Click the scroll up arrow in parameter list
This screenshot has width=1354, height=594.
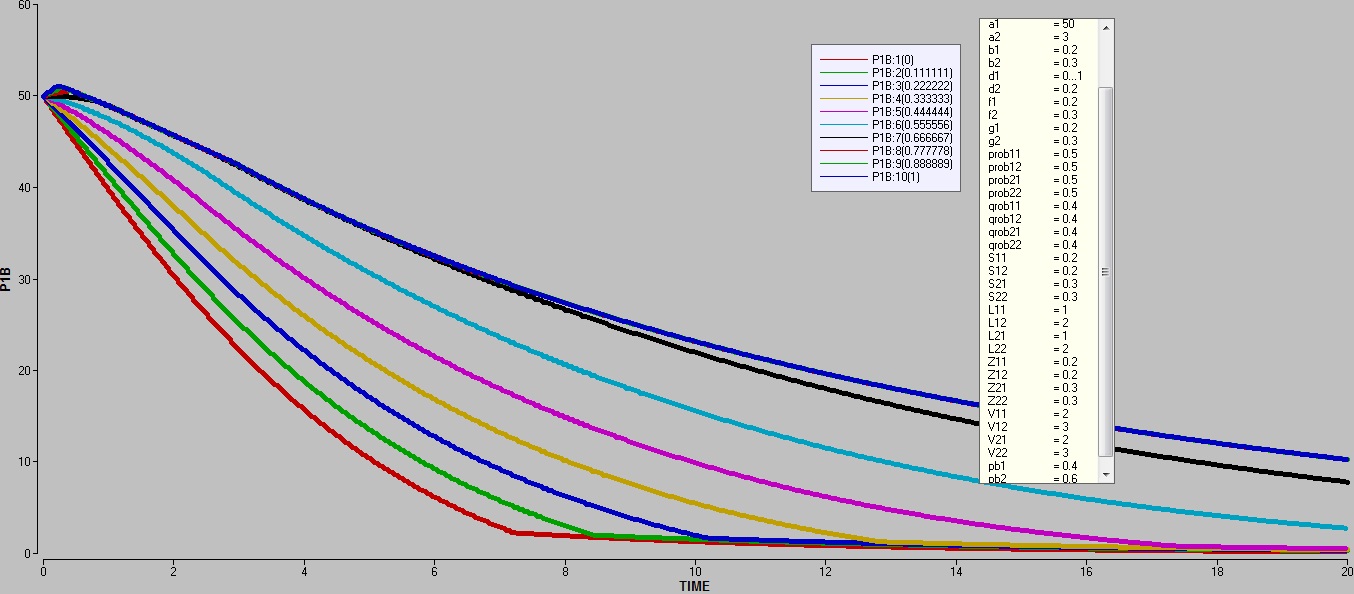1105,27
